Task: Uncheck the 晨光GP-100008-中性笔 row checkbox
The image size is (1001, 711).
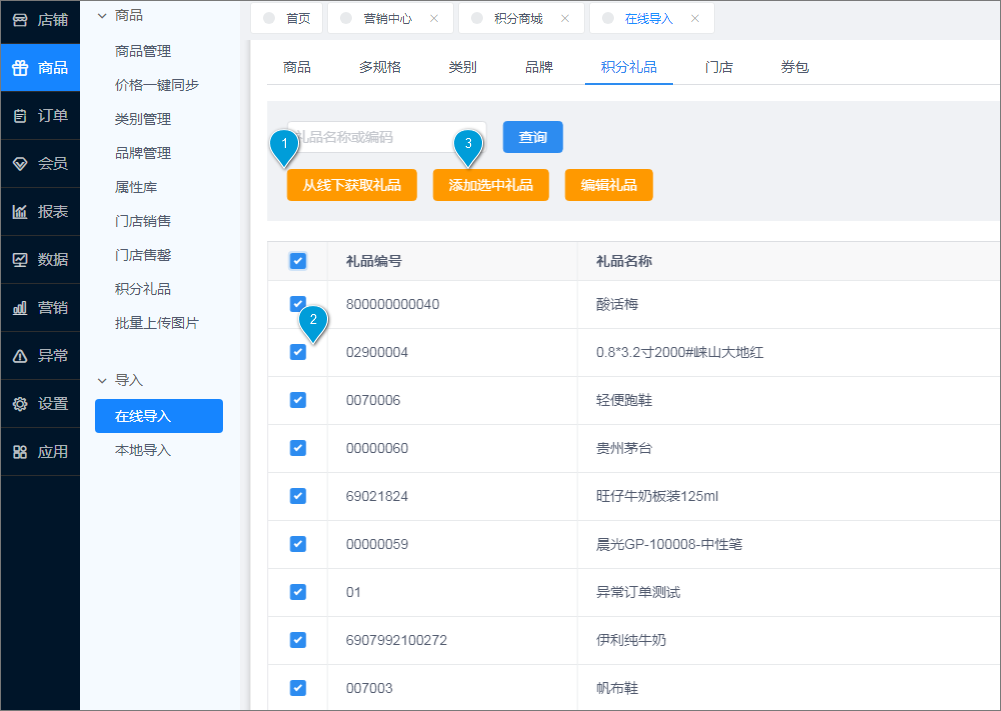Action: click(x=297, y=544)
